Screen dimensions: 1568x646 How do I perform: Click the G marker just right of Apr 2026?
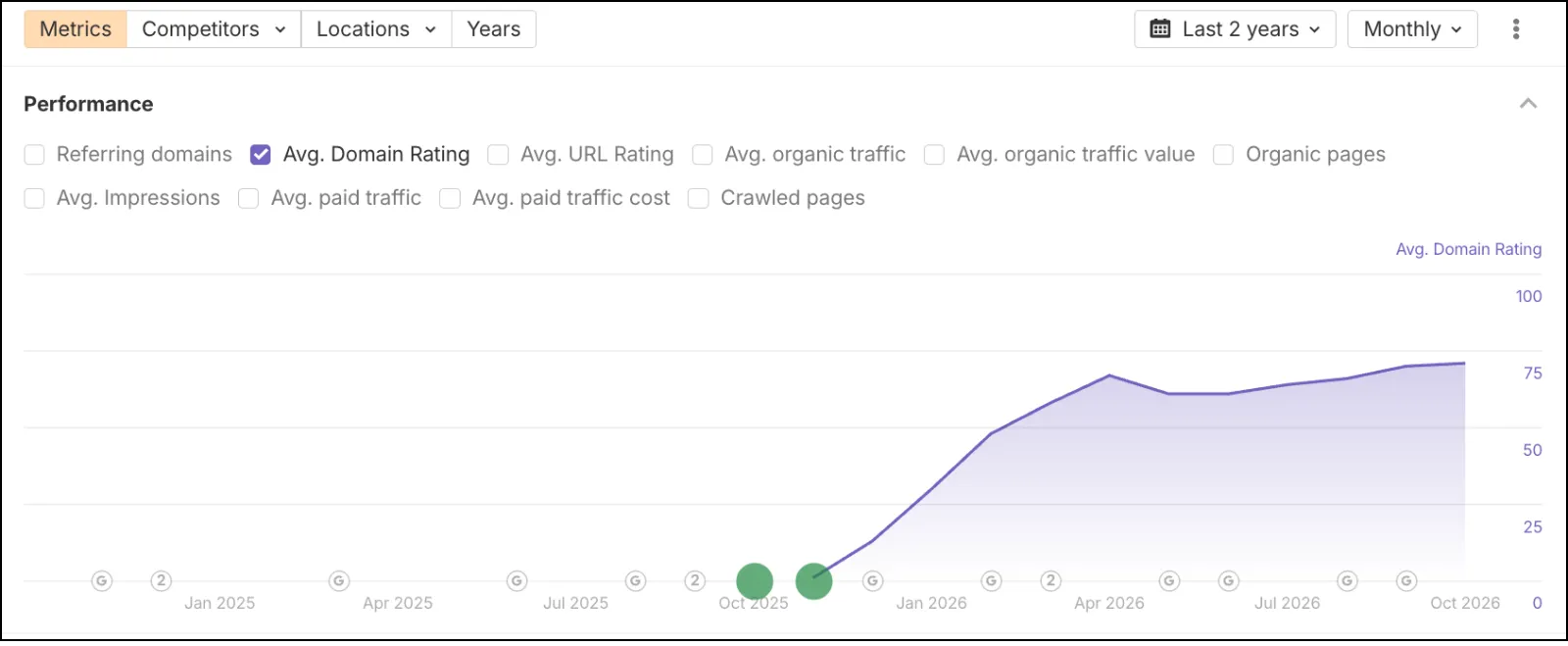click(1169, 581)
